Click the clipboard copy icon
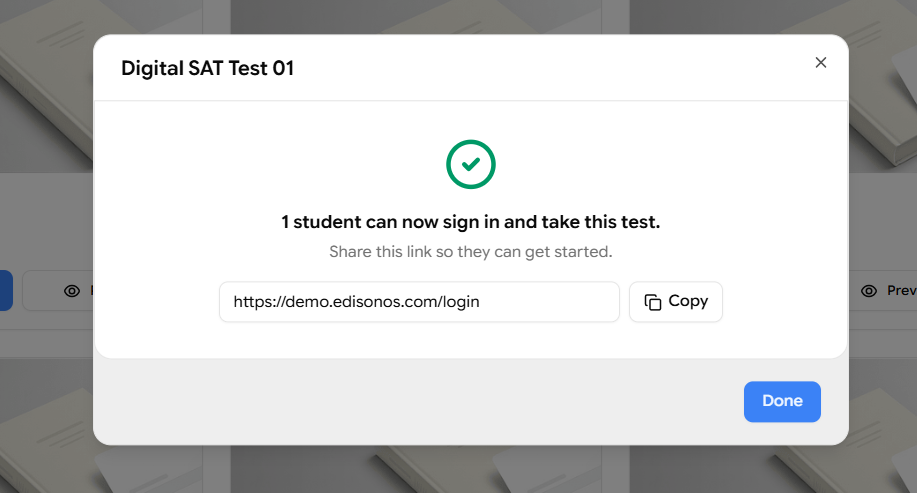 653,302
